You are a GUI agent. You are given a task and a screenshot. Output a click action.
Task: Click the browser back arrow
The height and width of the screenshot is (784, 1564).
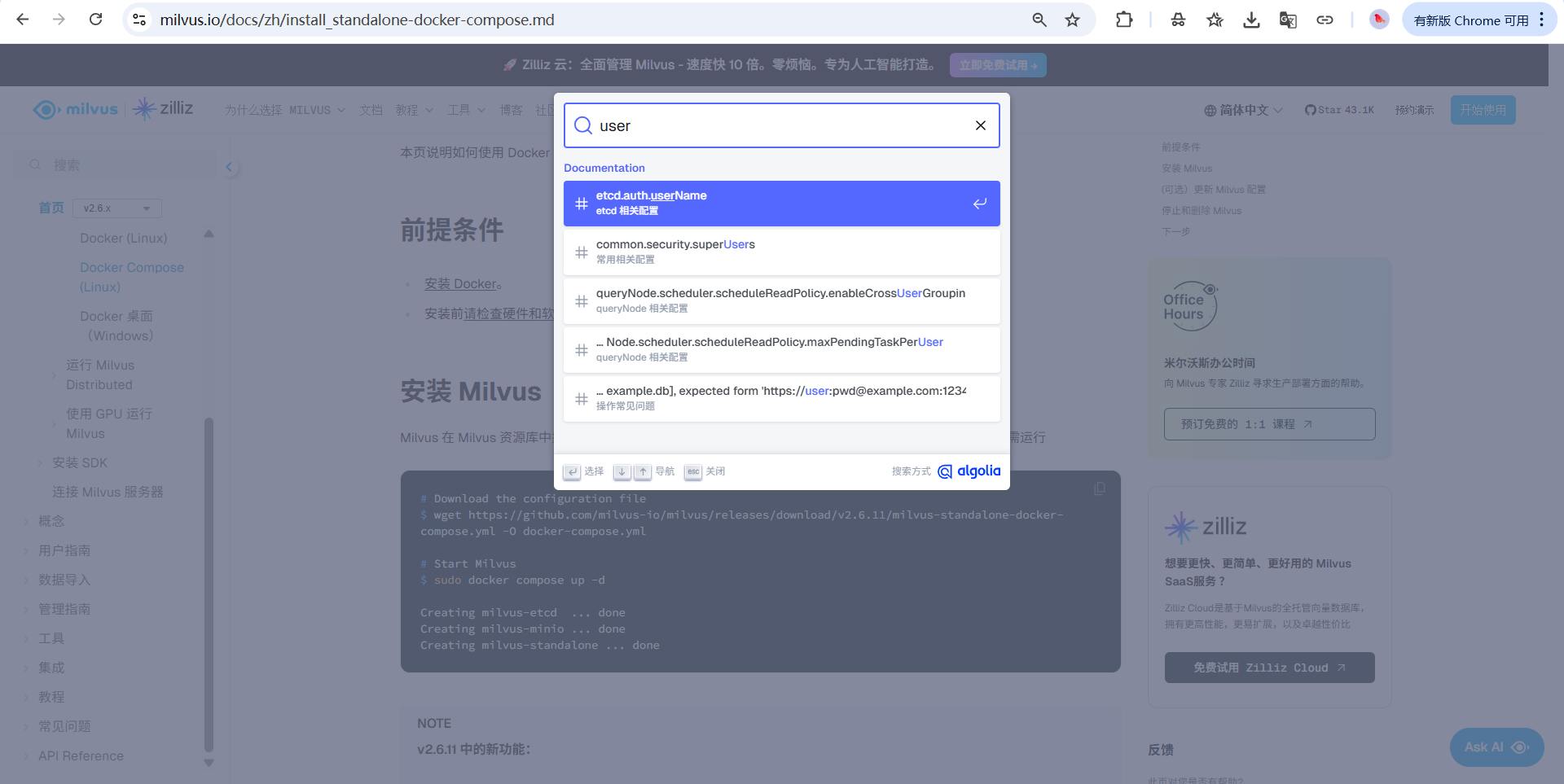(x=23, y=20)
